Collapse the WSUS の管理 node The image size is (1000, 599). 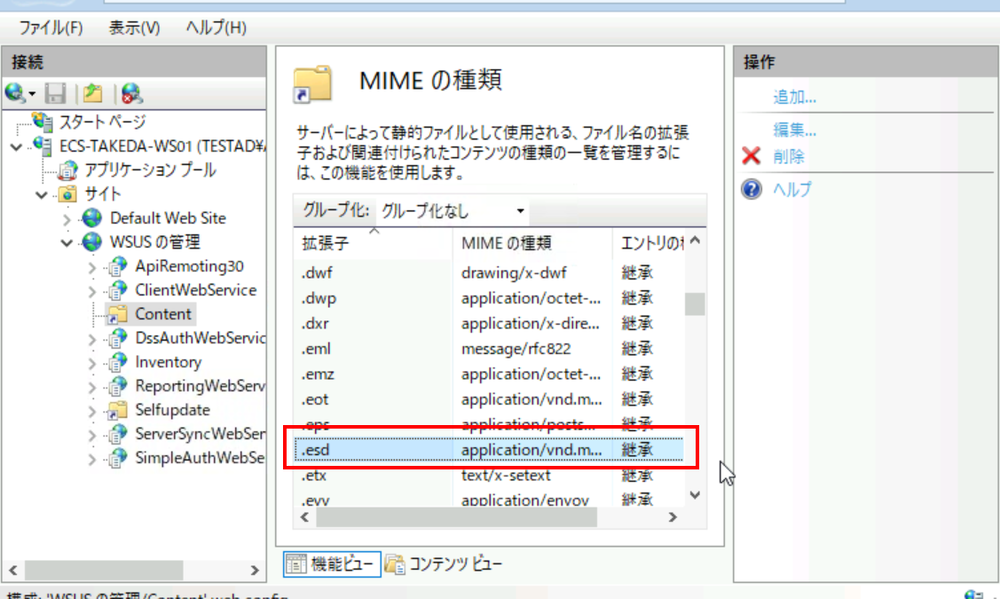[67, 242]
